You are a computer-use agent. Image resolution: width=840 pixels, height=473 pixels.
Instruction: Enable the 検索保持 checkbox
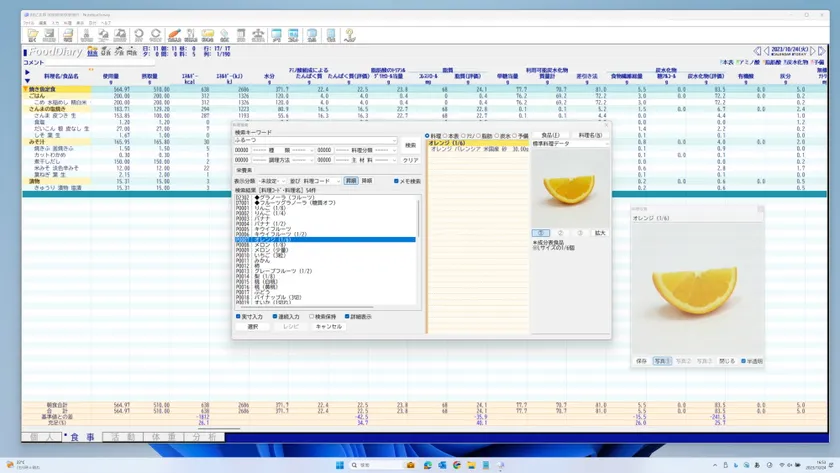click(x=312, y=317)
